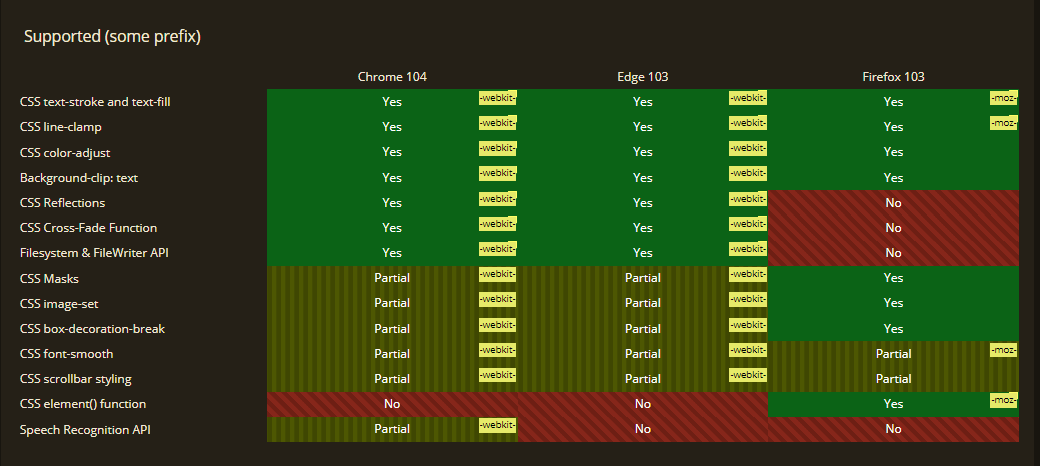1040x466 pixels.
Task: Open the CSS Masks feature link
Action: click(49, 278)
